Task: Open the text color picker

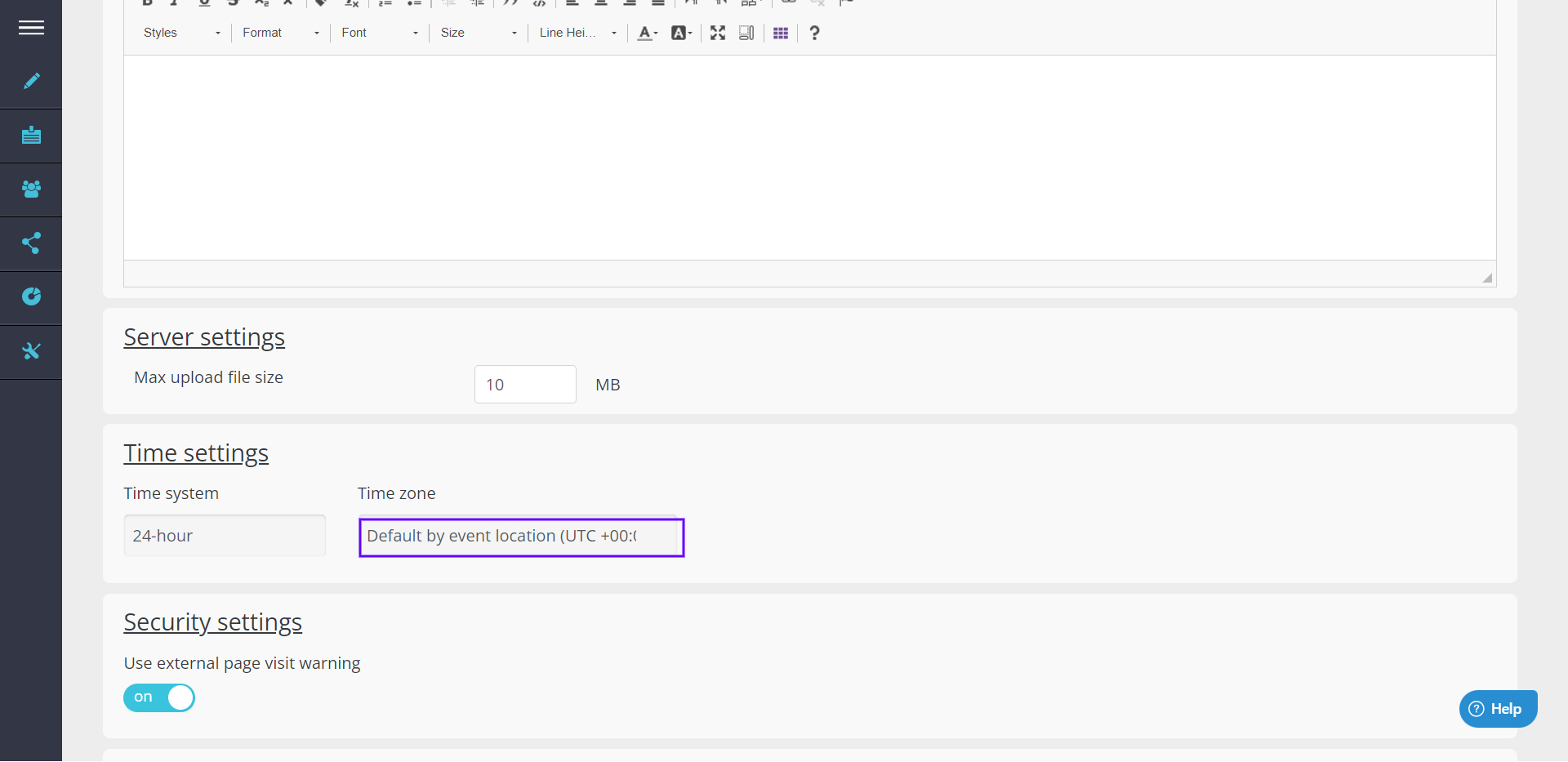Action: tap(647, 33)
